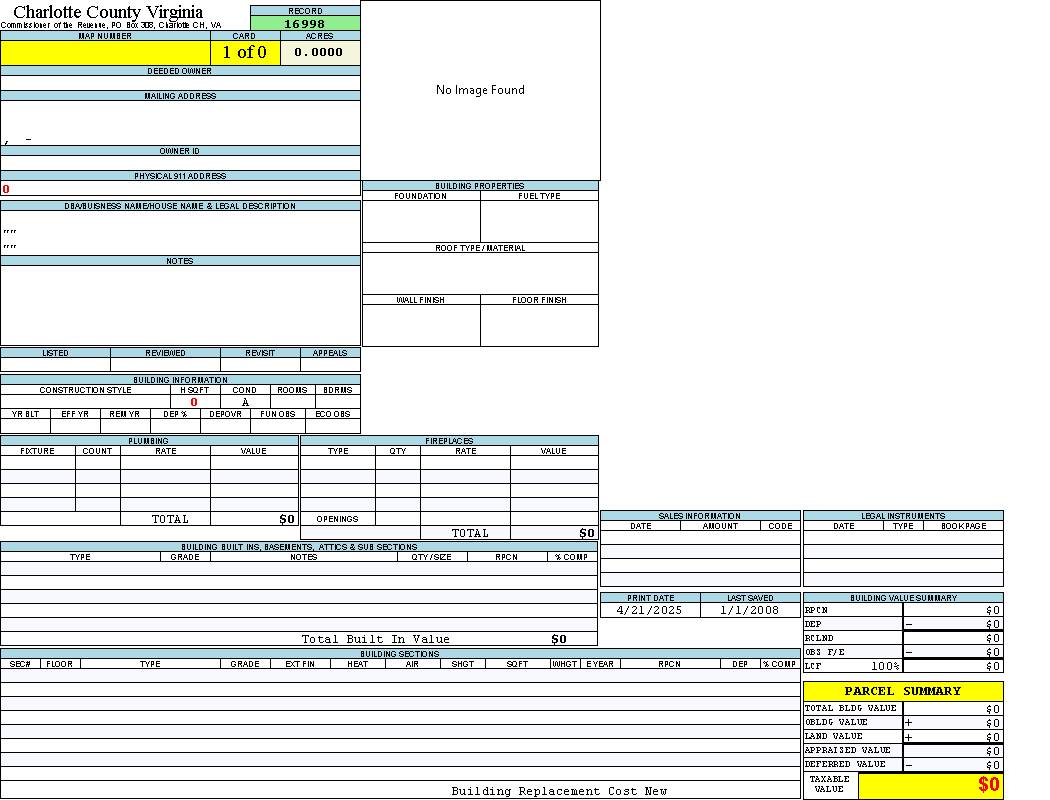Click inside the Mailing Address box
The height and width of the screenshot is (800, 1050).
(x=180, y=123)
